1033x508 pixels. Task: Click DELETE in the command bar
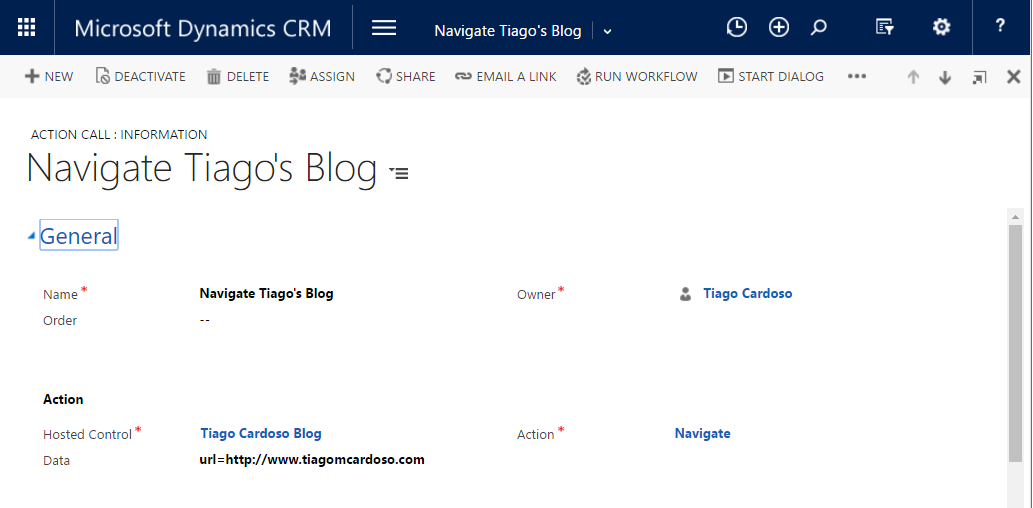coord(237,77)
